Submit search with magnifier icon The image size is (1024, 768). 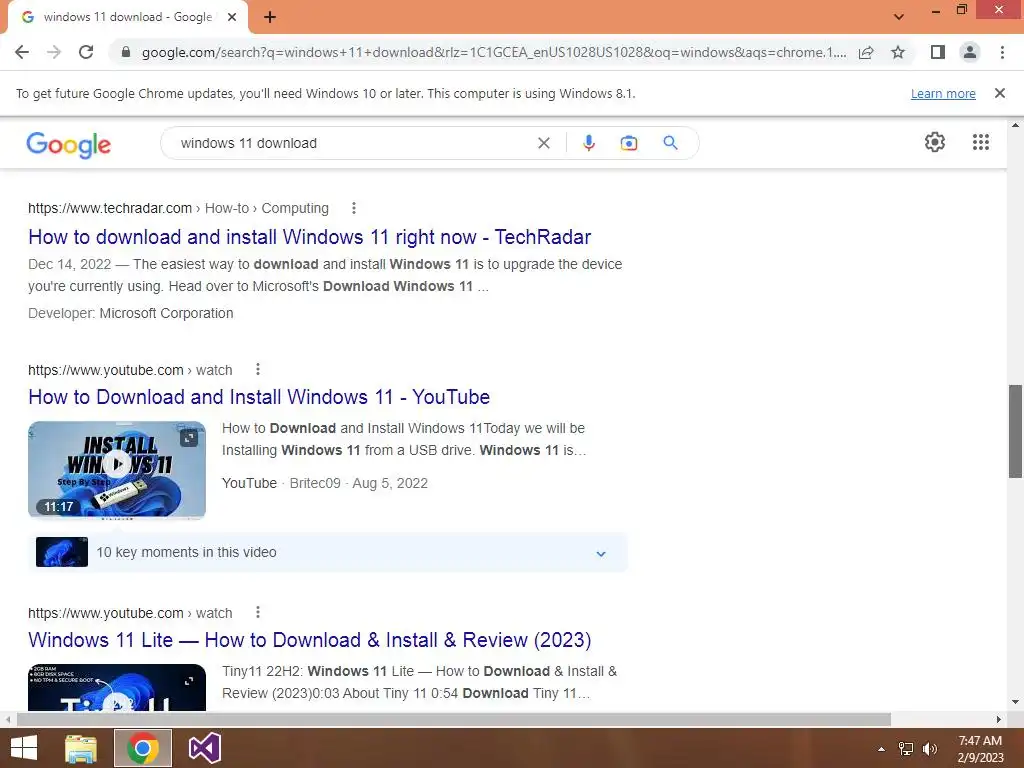(670, 143)
